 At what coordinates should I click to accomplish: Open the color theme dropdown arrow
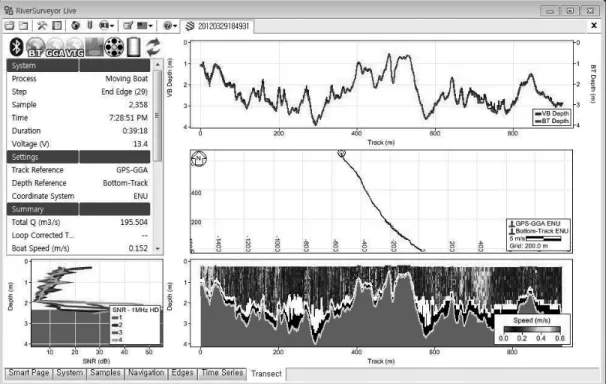coord(150,26)
